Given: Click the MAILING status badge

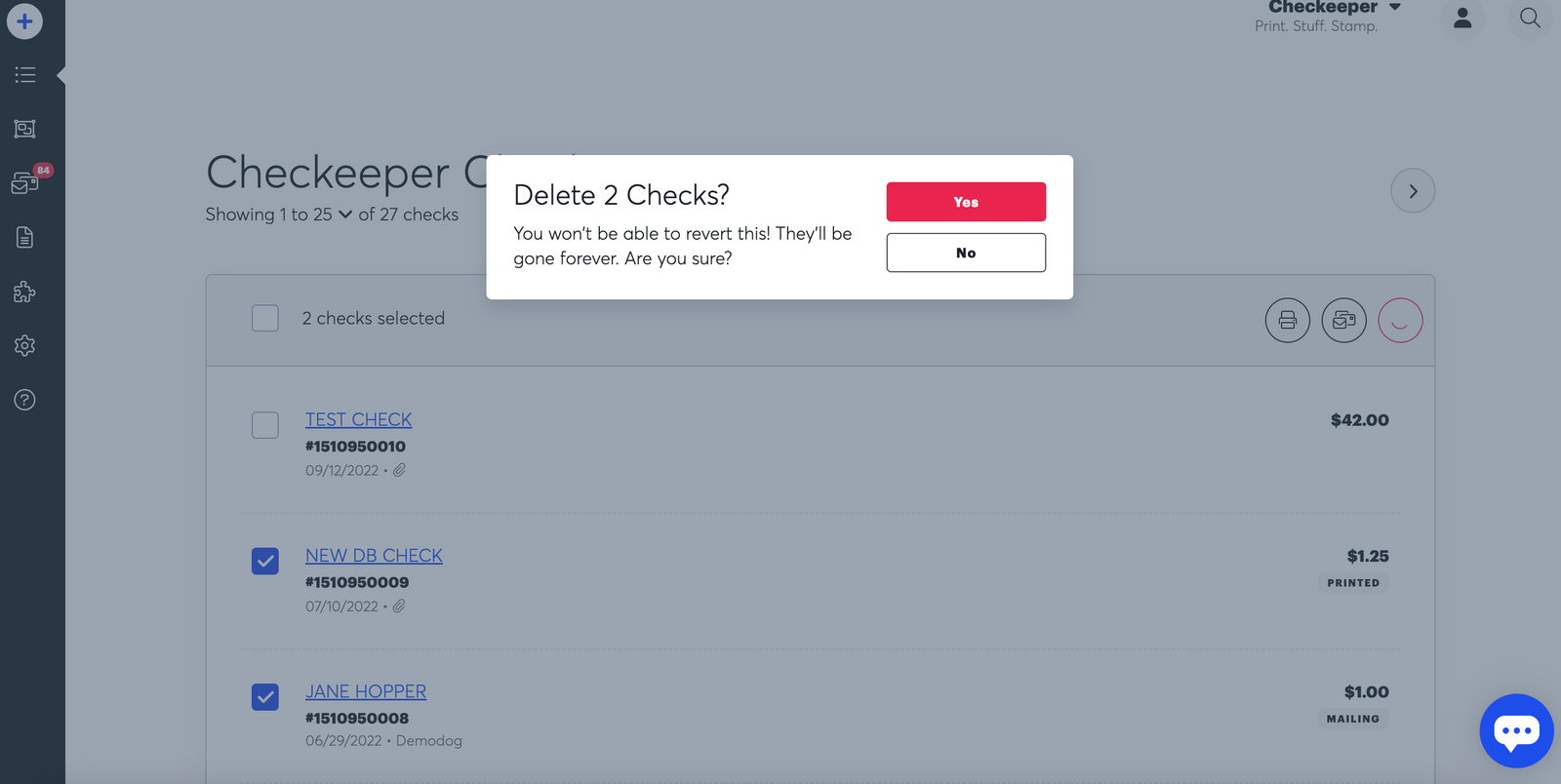Looking at the screenshot, I should [x=1353, y=719].
